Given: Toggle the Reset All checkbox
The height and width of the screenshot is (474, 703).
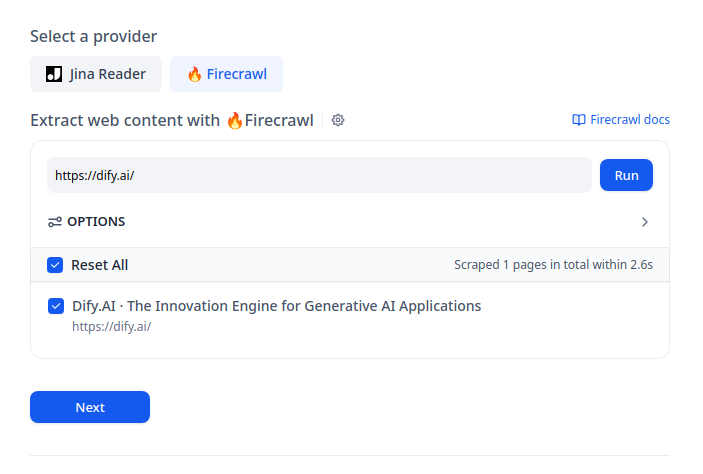Looking at the screenshot, I should tap(55, 265).
